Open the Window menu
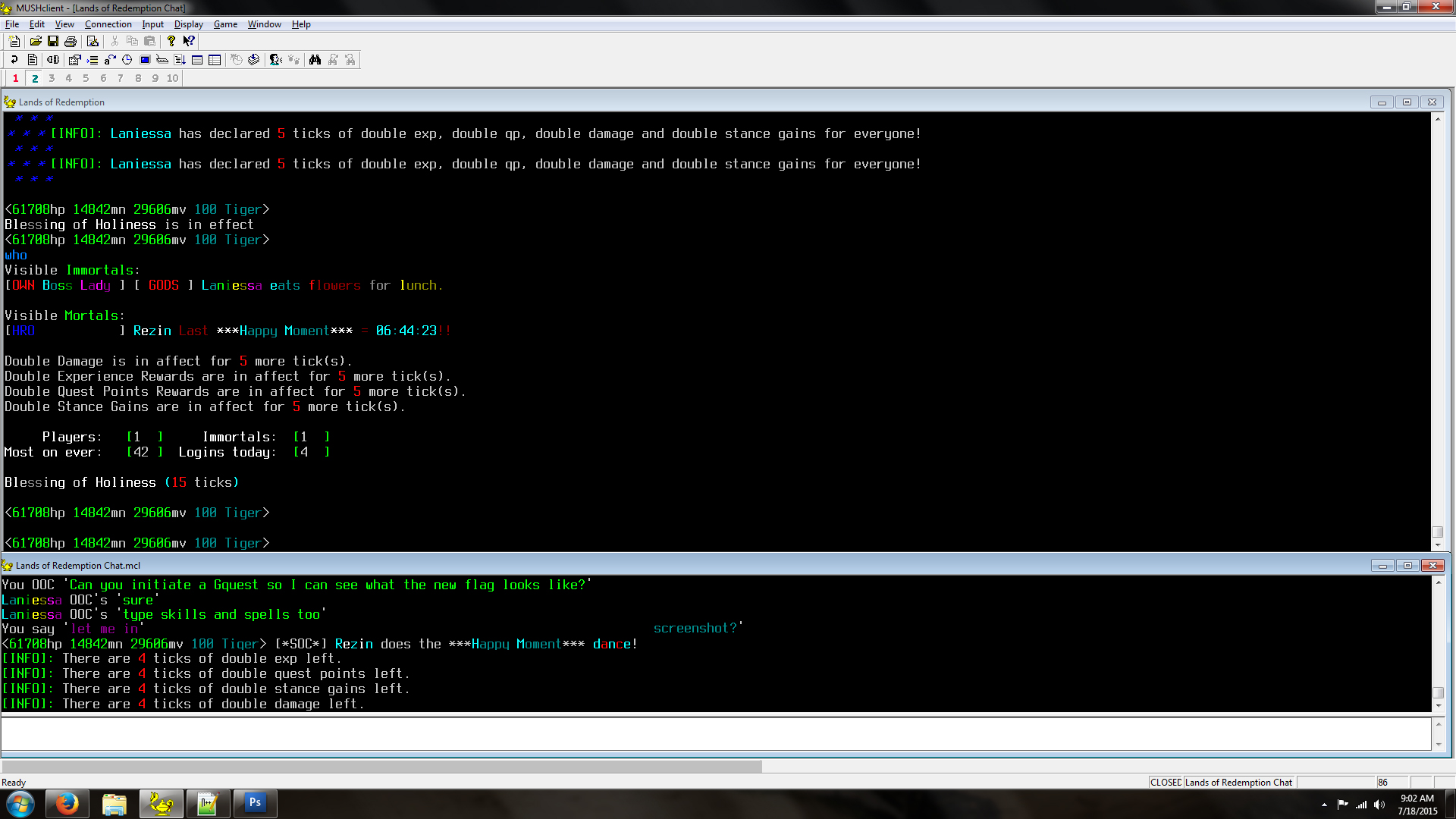1456x819 pixels. tap(264, 24)
